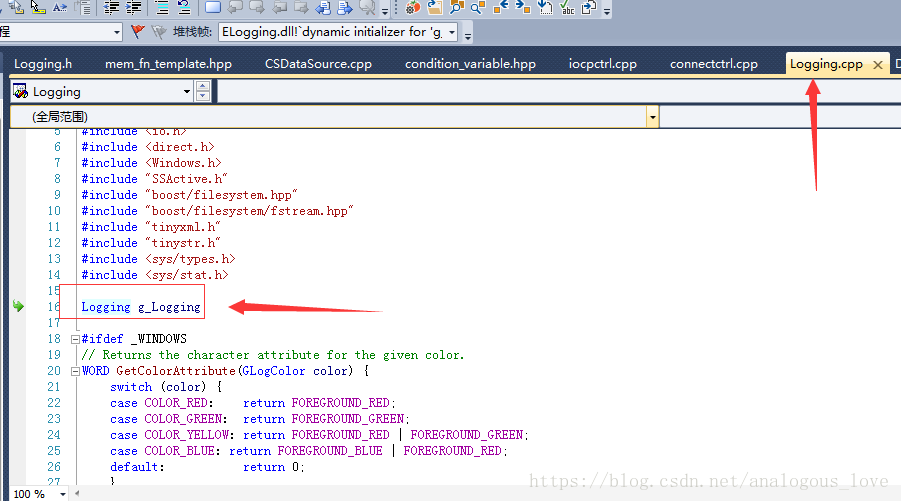This screenshot has width=901, height=501.
Task: Click 'case COLOR_GREEN:' on line 23
Action: (168, 419)
